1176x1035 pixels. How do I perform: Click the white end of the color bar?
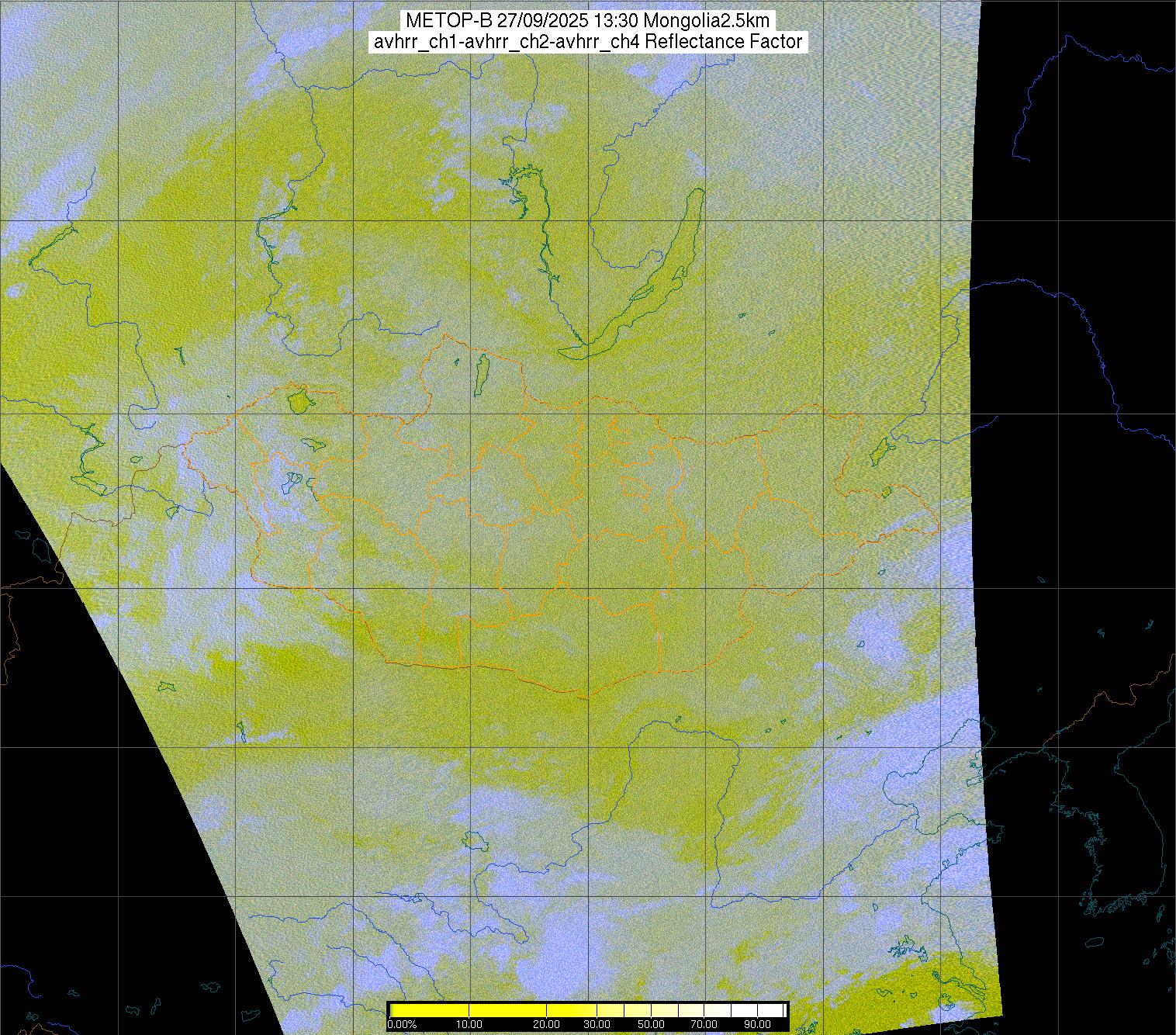768,1010
